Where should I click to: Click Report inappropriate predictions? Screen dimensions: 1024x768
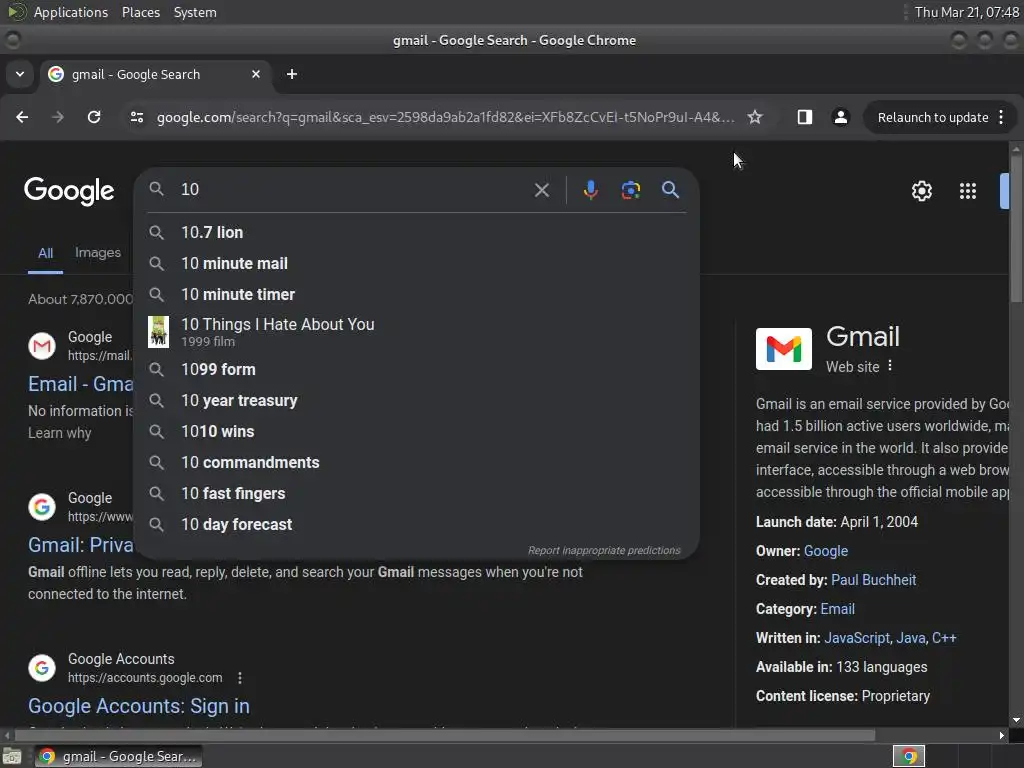(x=604, y=551)
